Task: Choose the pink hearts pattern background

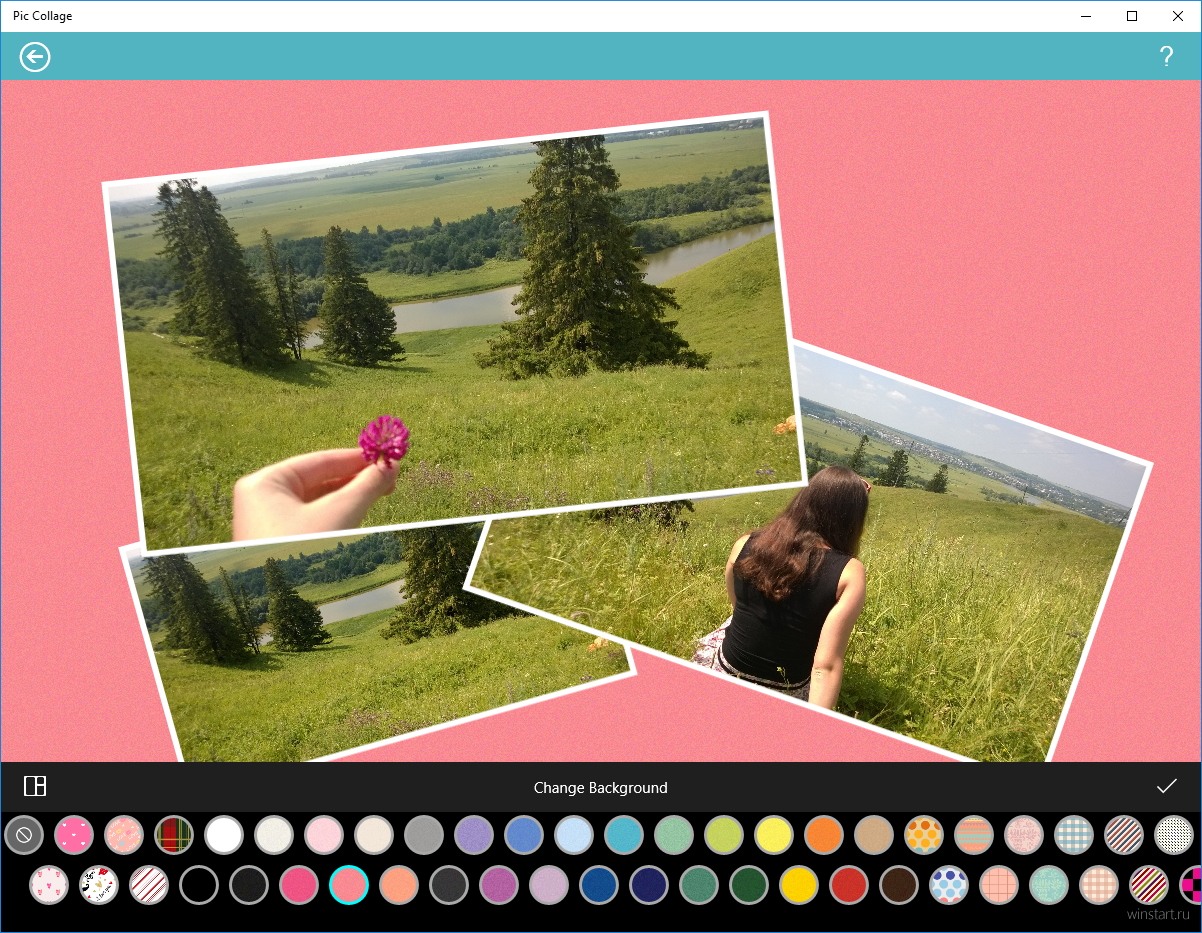Action: coord(74,835)
